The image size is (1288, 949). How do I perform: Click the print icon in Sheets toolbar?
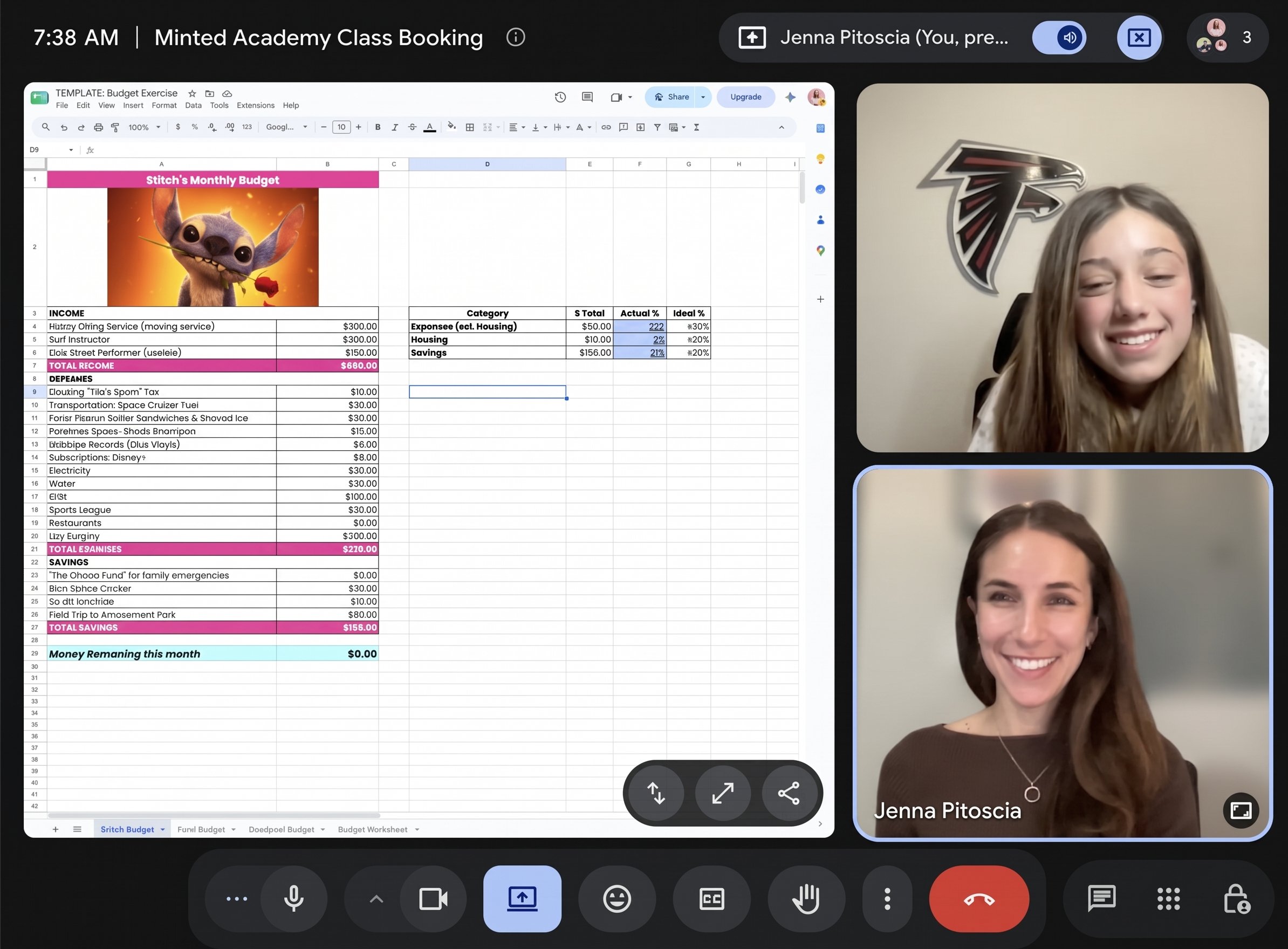(x=98, y=127)
